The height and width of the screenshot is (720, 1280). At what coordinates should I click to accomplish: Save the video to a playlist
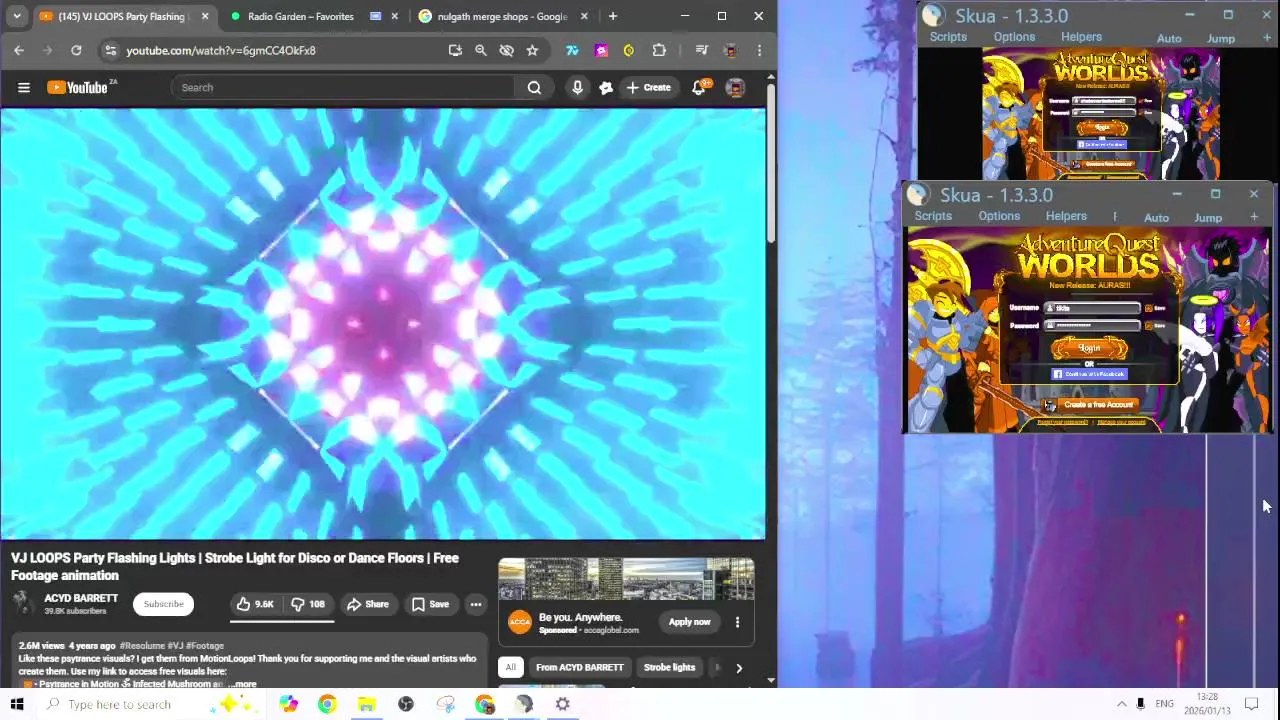point(430,604)
